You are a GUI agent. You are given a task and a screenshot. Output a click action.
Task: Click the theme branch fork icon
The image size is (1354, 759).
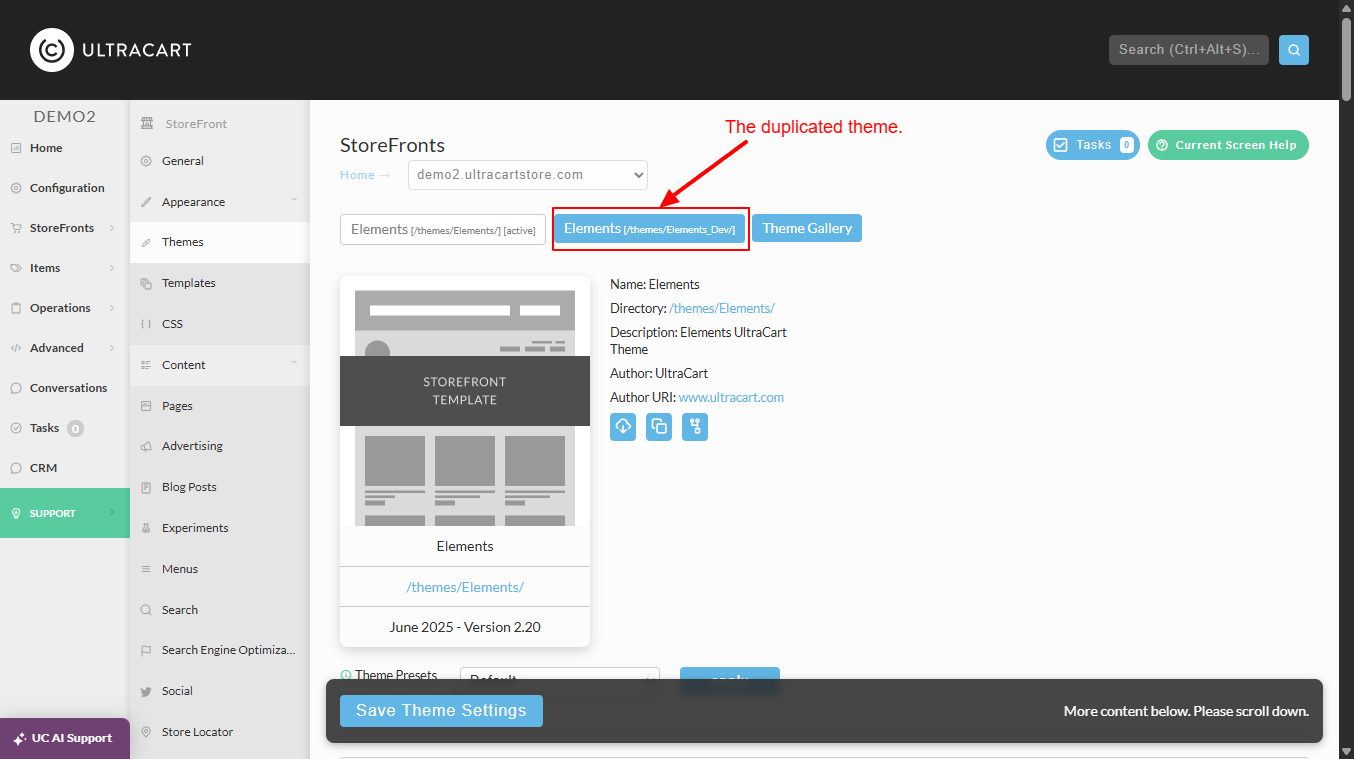coord(695,427)
